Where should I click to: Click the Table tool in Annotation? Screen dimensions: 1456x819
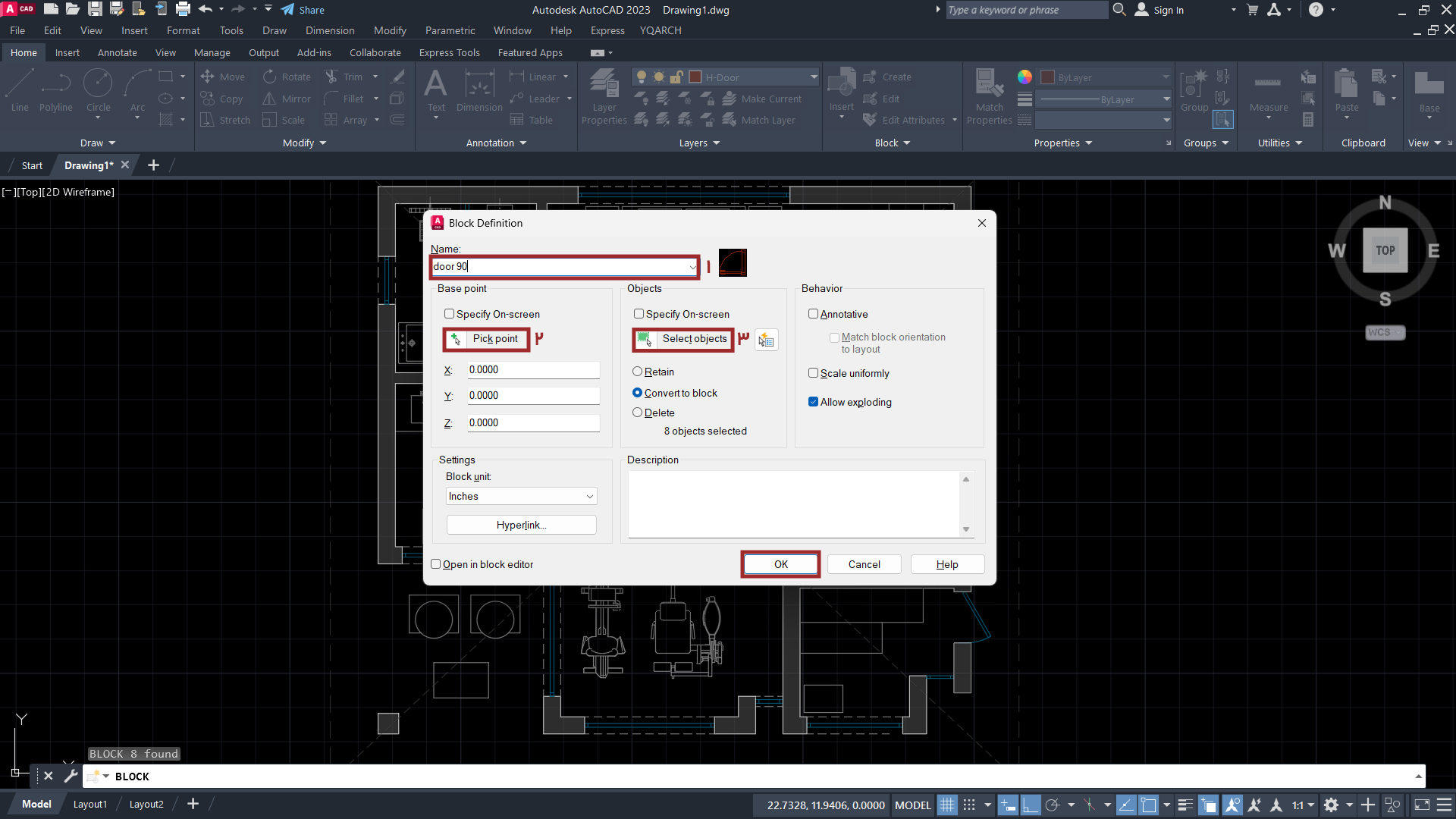[532, 120]
